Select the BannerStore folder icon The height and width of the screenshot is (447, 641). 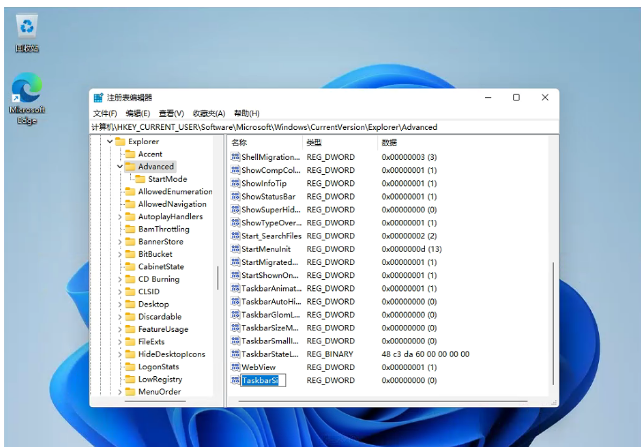pyautogui.click(x=129, y=242)
